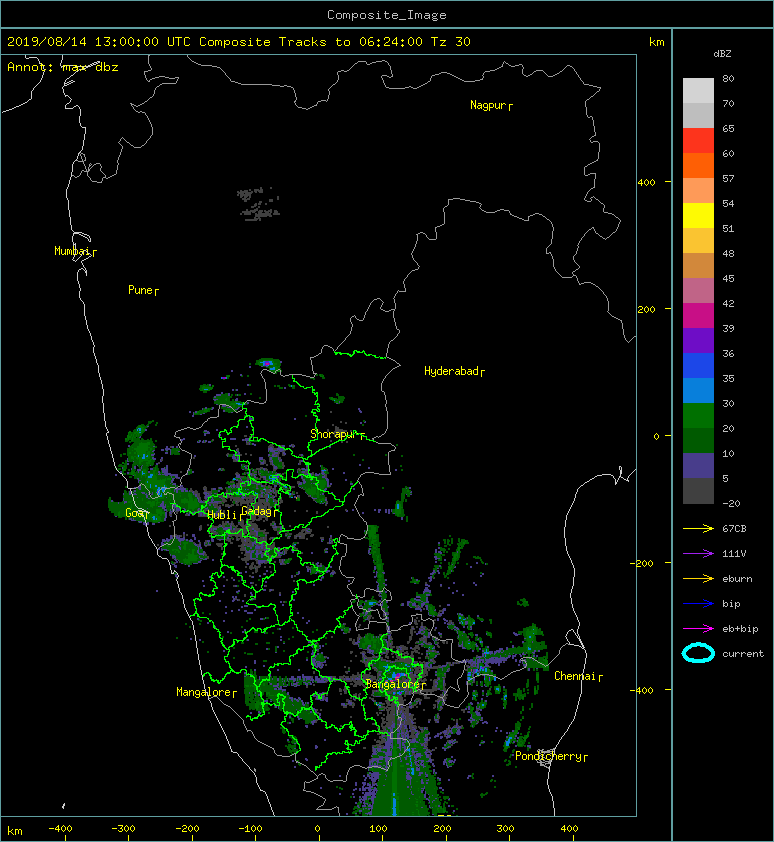Click the '111V' legend text

[734, 554]
